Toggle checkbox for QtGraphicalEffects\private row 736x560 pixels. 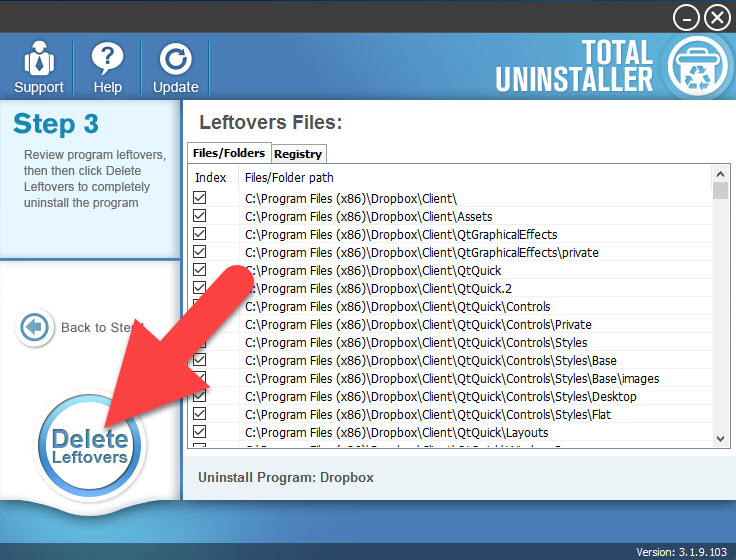(x=199, y=252)
